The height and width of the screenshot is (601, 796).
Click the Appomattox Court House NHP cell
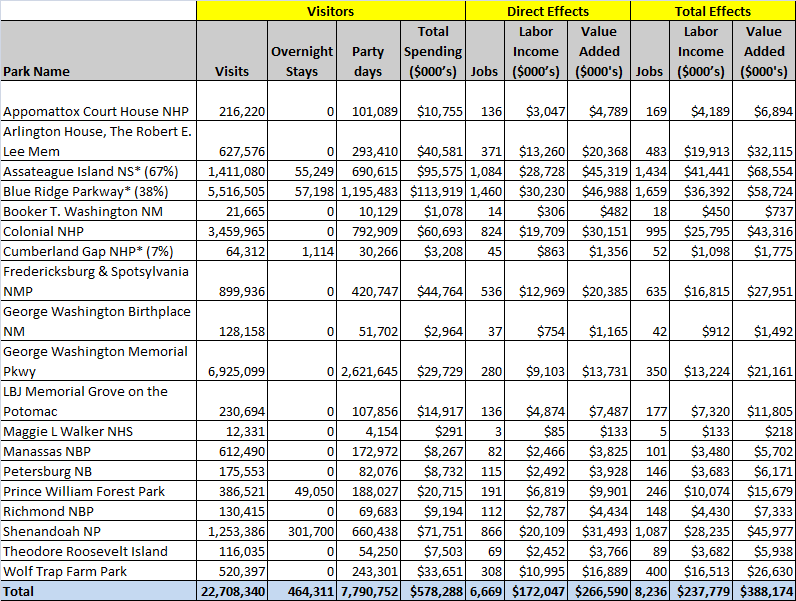click(98, 112)
